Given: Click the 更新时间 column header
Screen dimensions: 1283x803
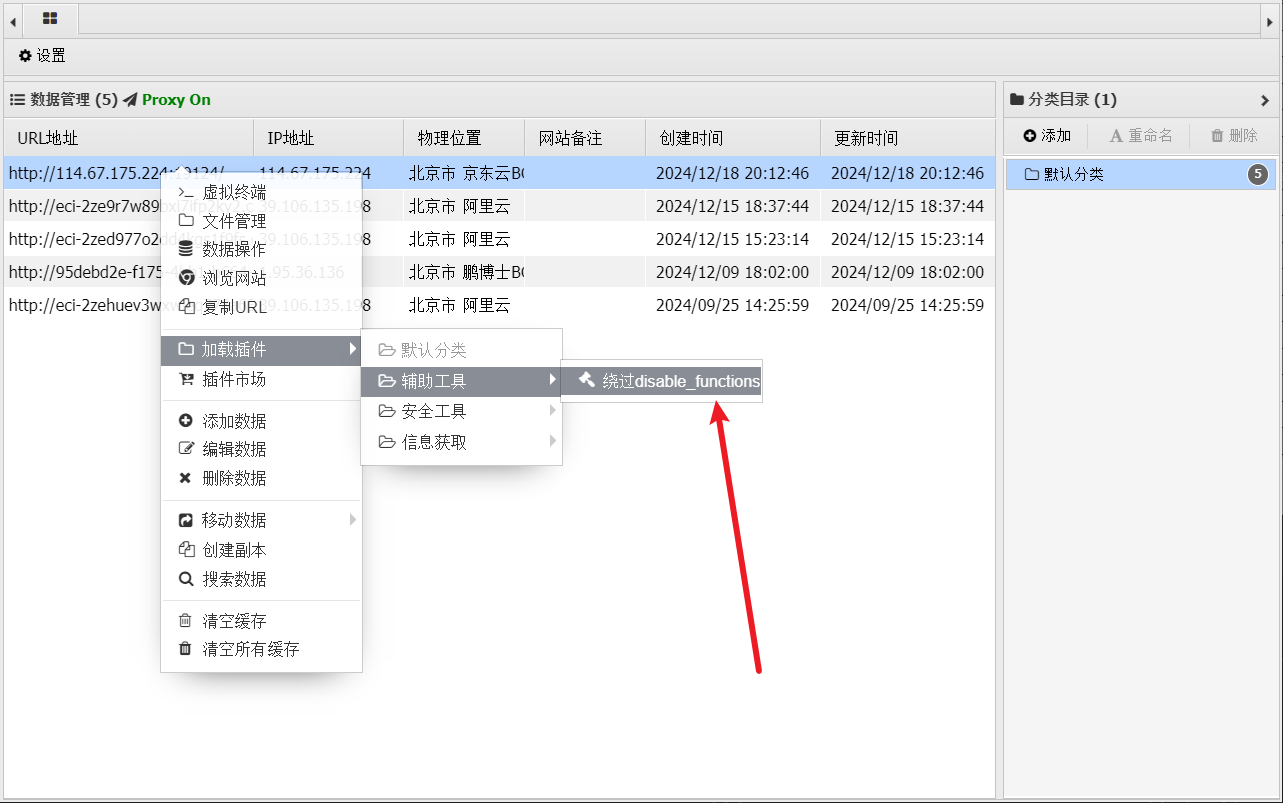Looking at the screenshot, I should pyautogui.click(x=907, y=138).
